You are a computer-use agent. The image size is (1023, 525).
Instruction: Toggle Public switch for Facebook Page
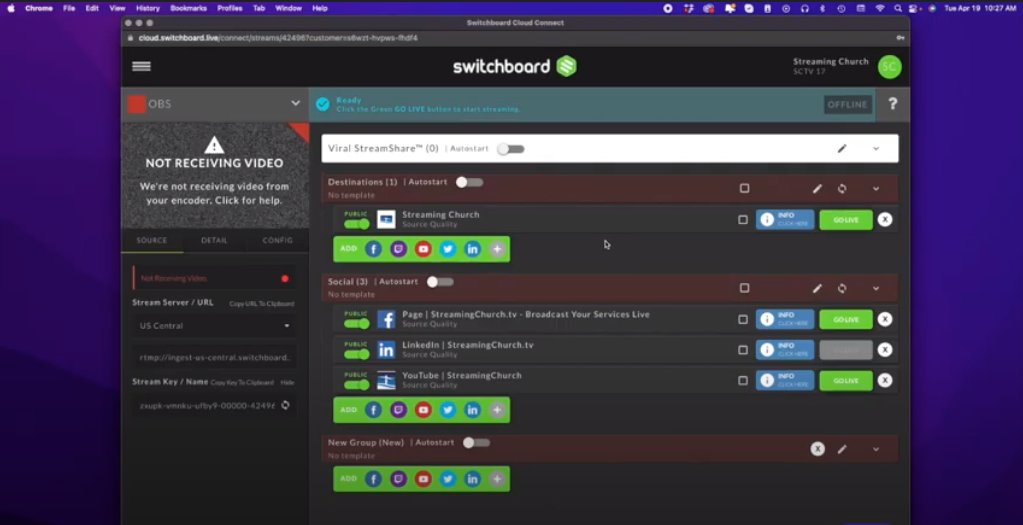tap(357, 323)
